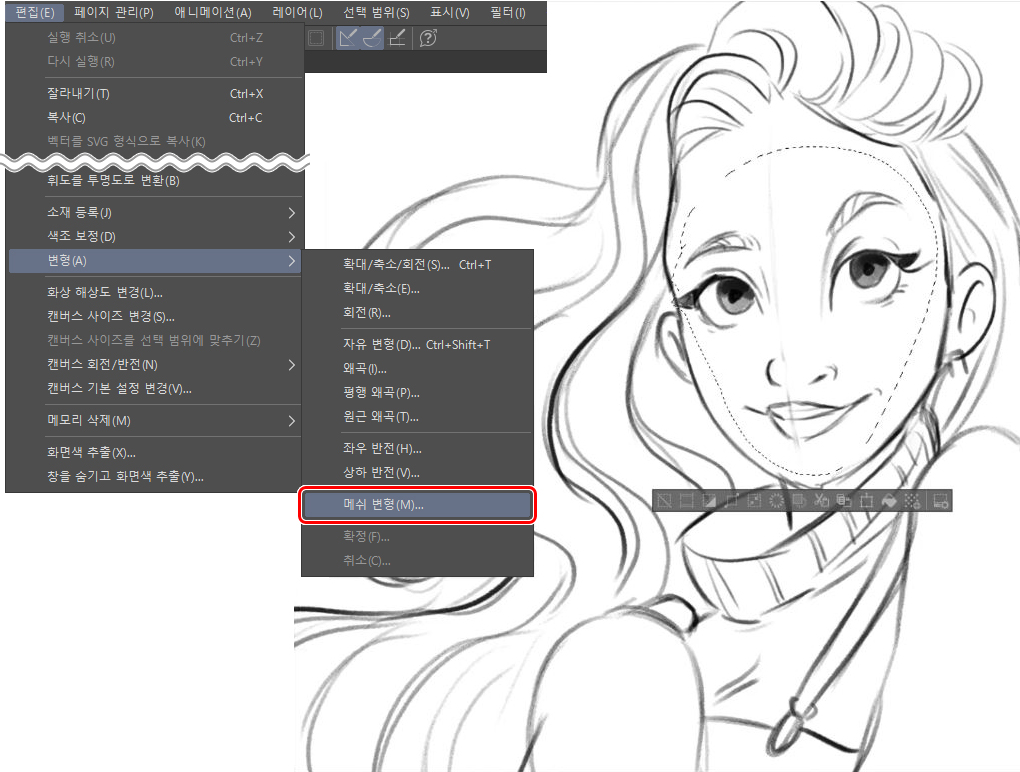
Task: Open selection launcher settings icon
Action: [x=940, y=501]
